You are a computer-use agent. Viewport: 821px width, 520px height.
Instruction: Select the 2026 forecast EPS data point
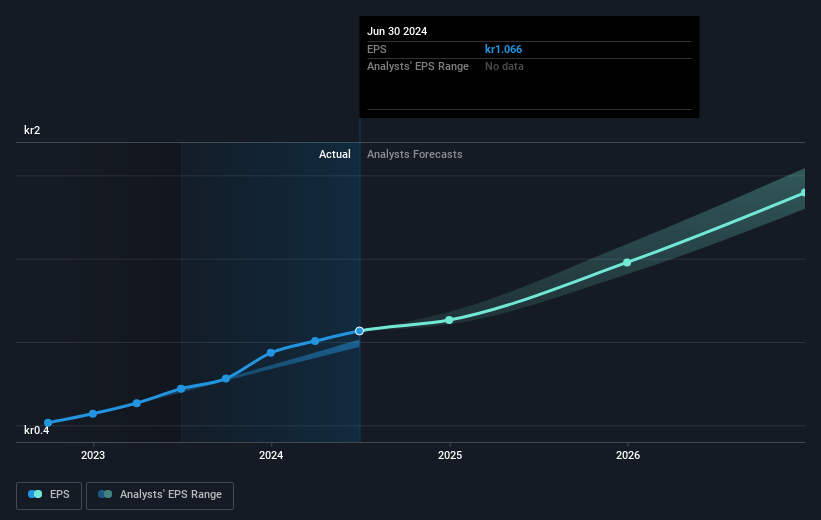(x=627, y=262)
